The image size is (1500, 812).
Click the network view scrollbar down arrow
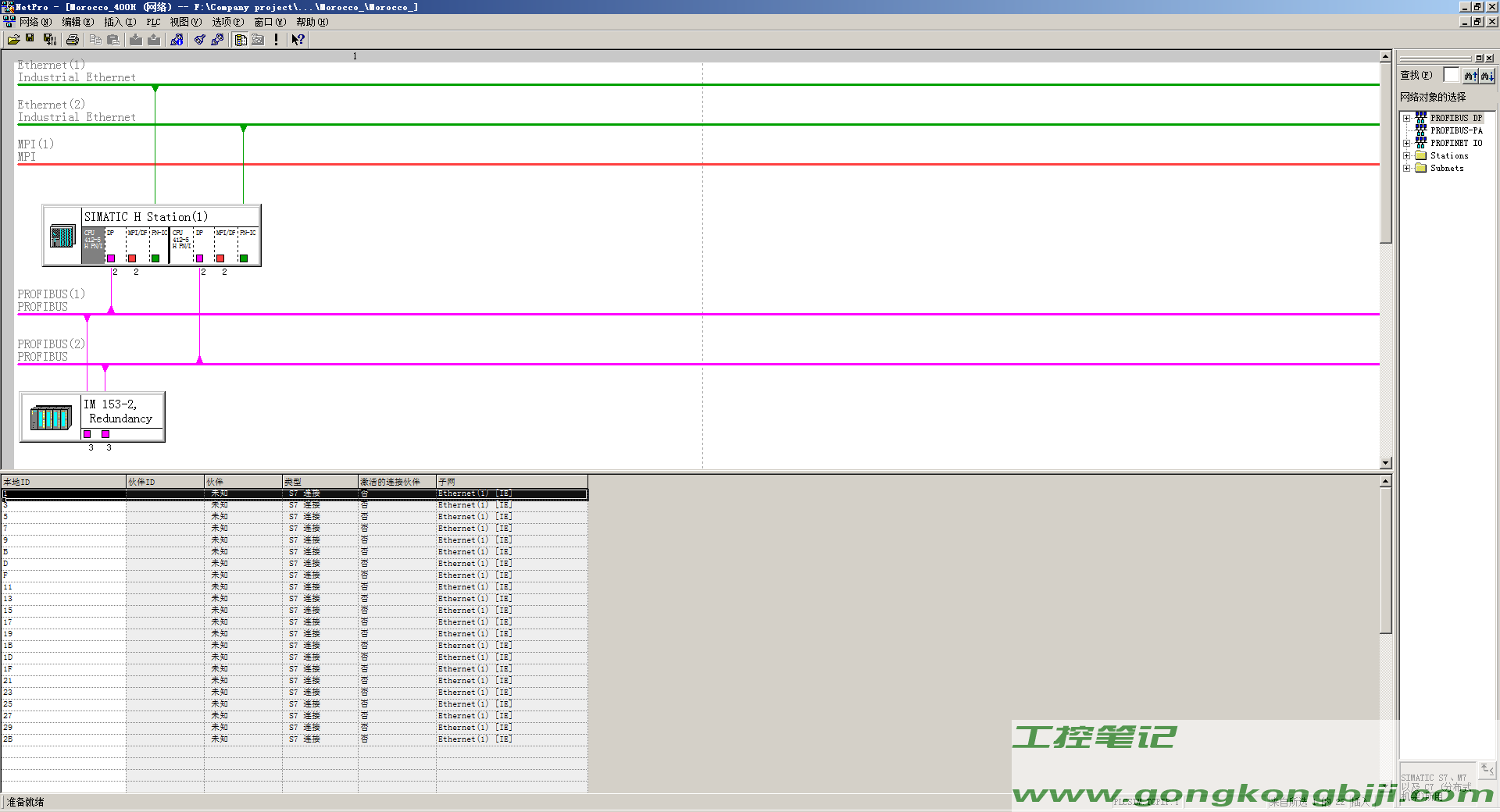coord(1385,463)
